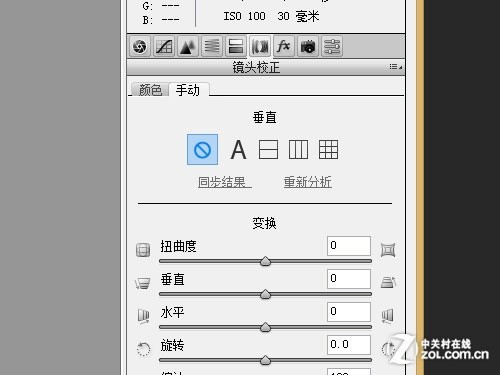Click the left horizontal perspective icon
Screen dimensions: 500x375
click(x=143, y=316)
